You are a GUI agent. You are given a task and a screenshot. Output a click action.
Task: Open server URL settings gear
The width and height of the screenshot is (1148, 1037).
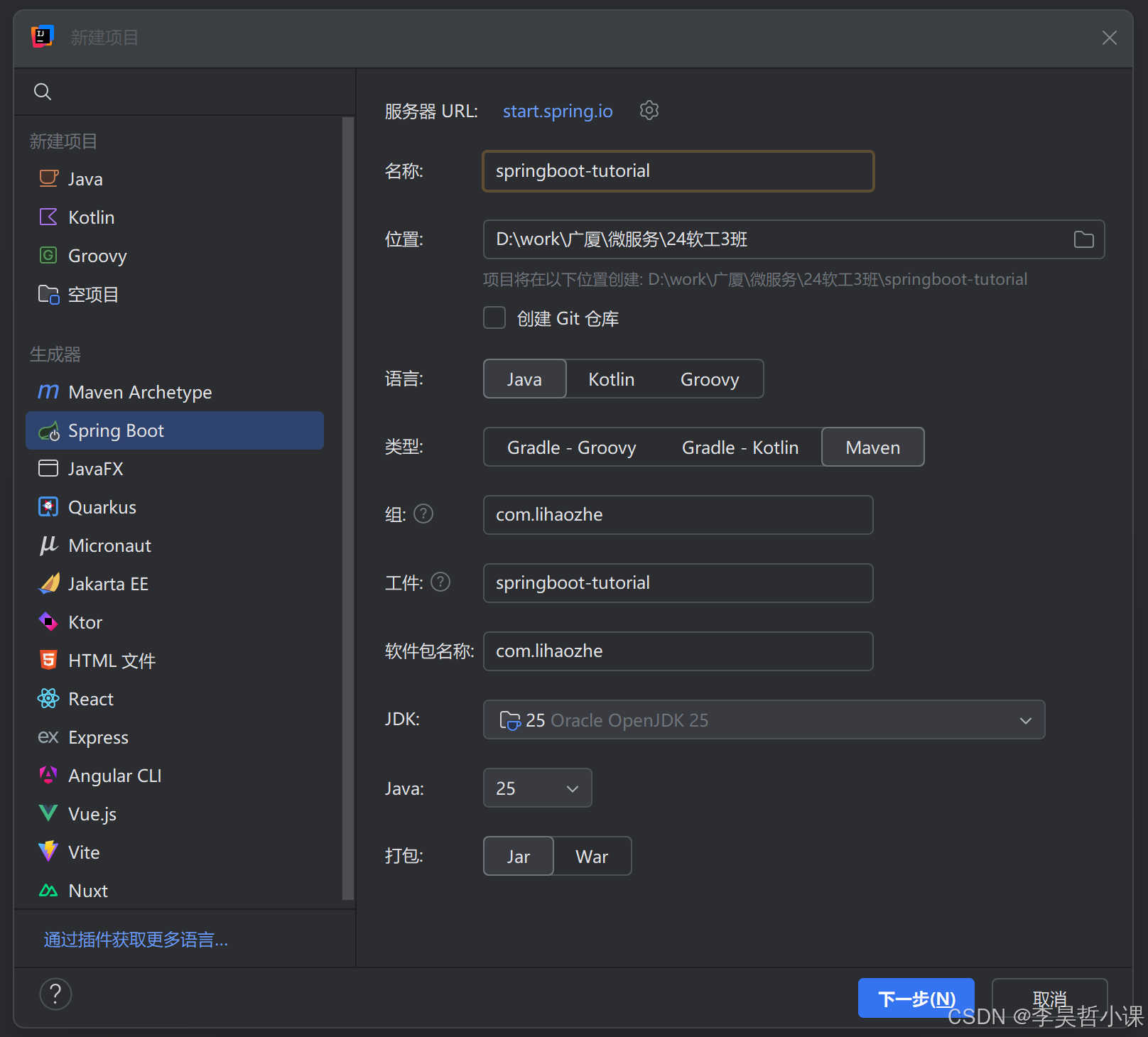click(649, 110)
